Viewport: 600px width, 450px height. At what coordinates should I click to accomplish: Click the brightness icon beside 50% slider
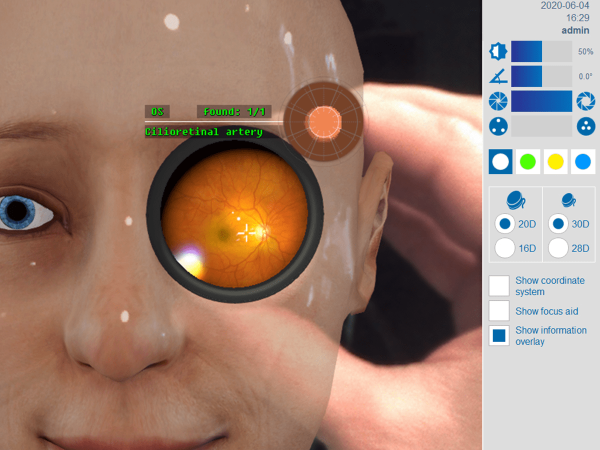coord(498,51)
